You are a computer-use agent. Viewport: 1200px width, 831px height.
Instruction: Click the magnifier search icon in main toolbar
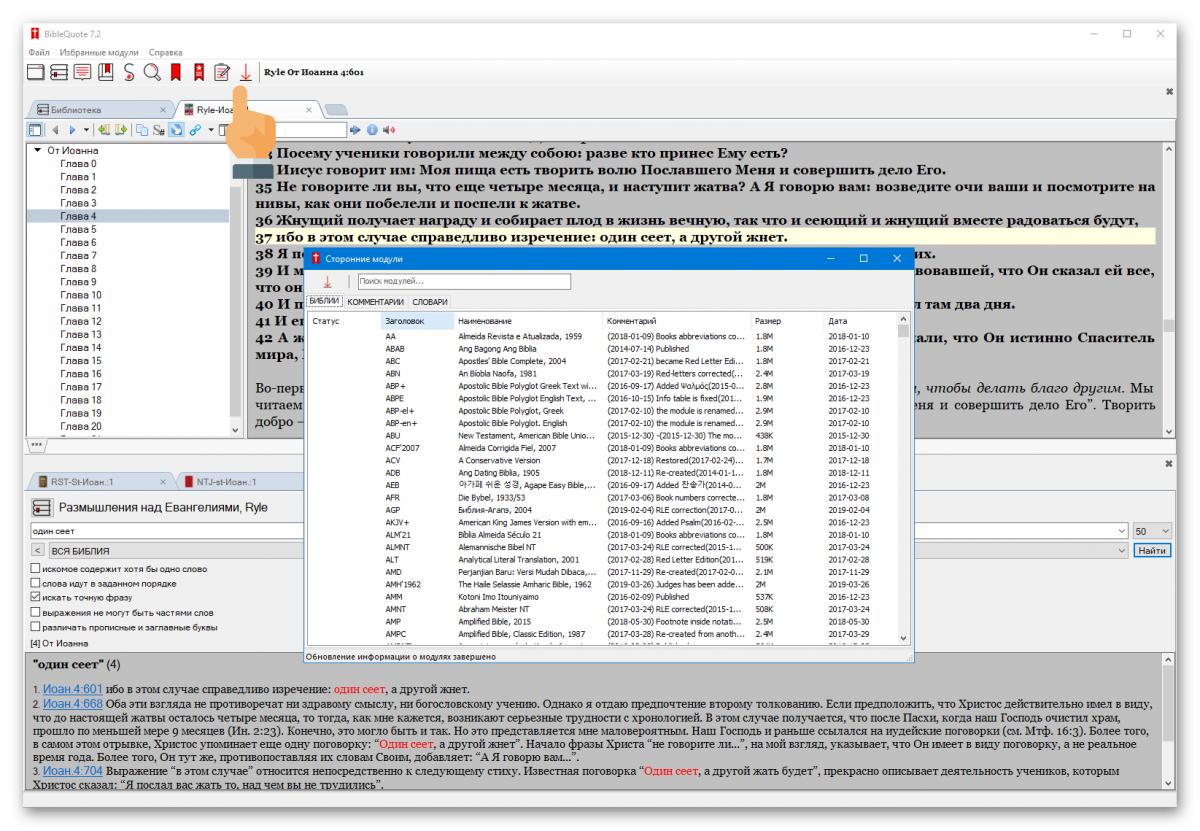[152, 72]
